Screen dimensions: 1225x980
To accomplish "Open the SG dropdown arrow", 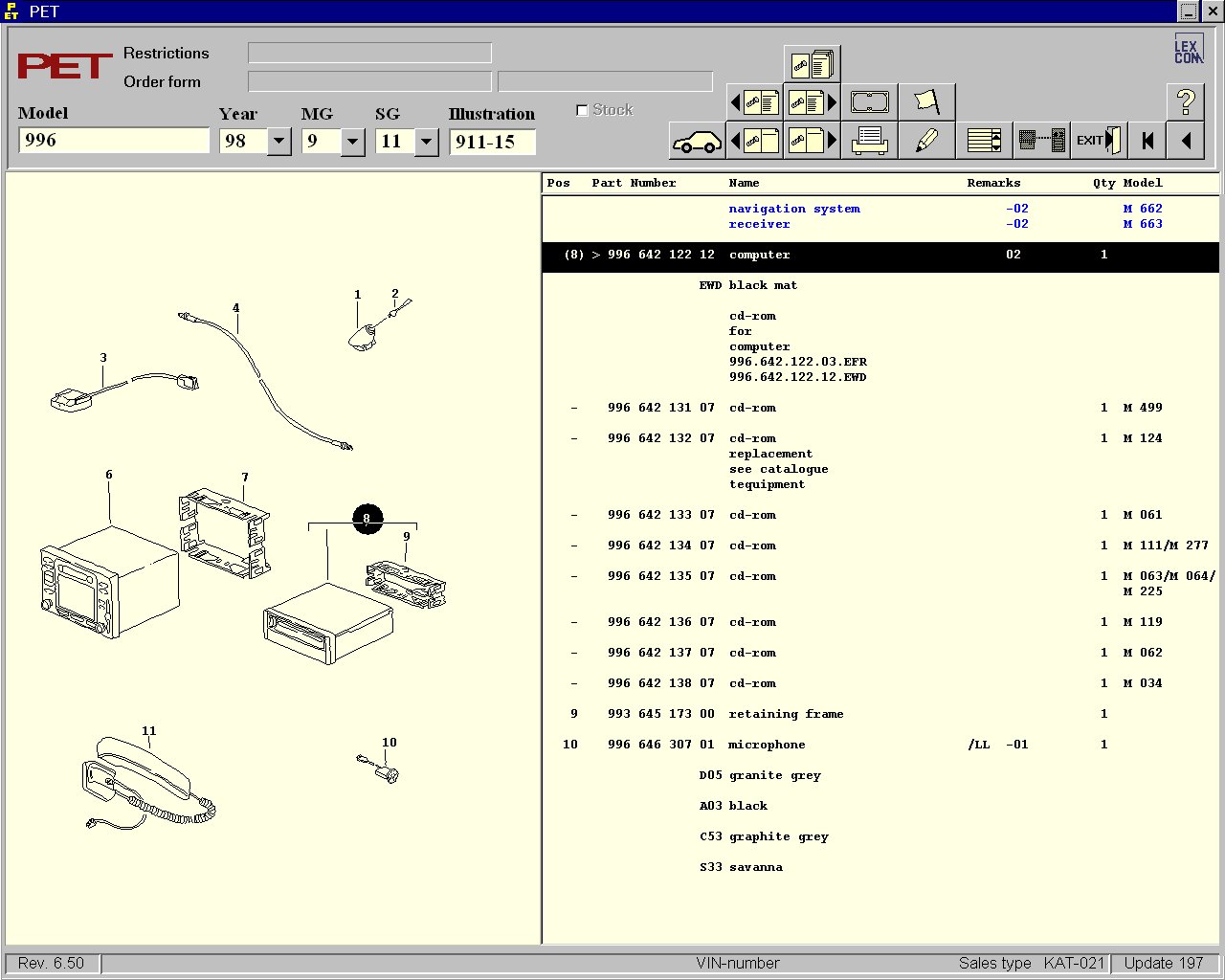I will pos(426,142).
